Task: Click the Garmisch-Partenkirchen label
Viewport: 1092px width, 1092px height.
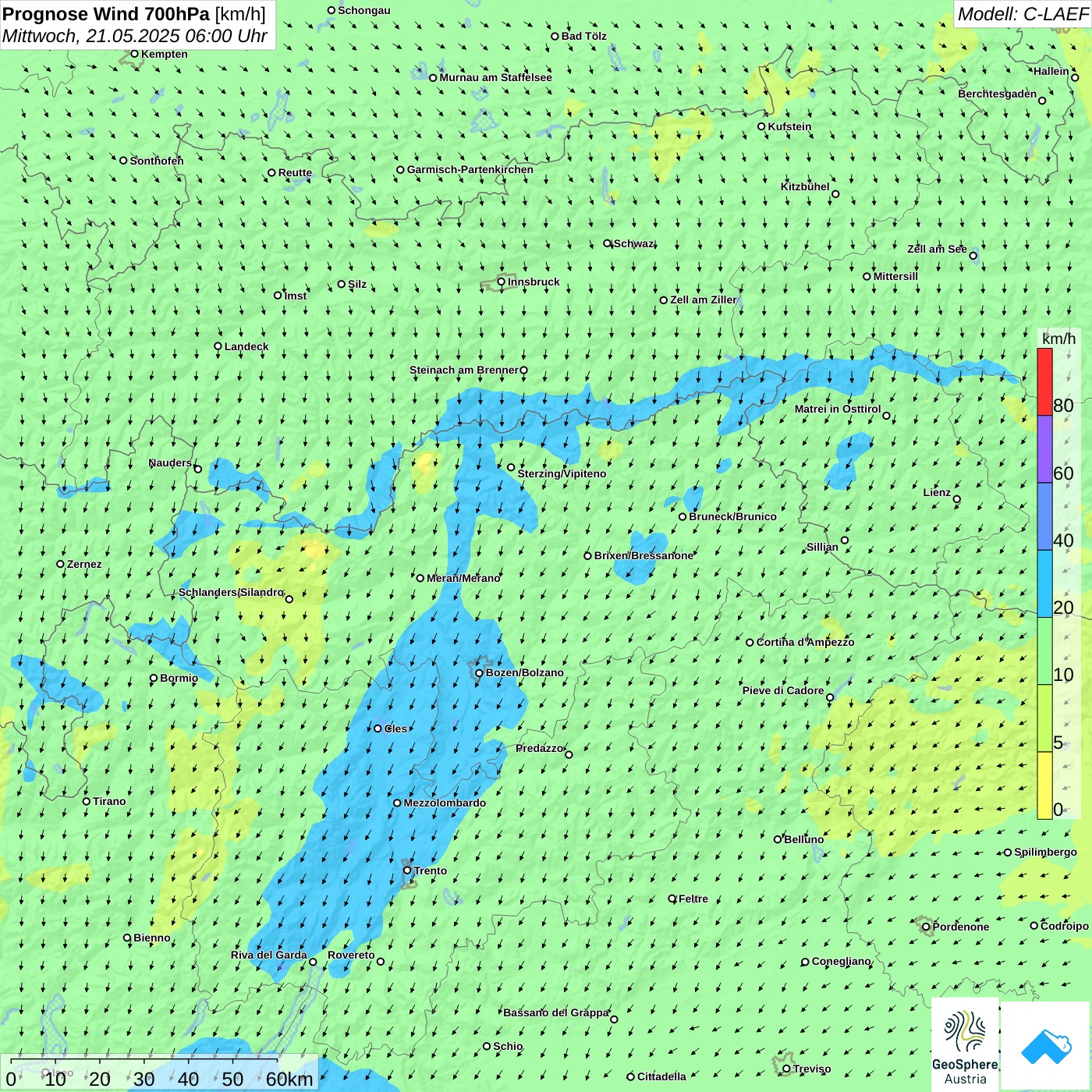Action: (470, 169)
